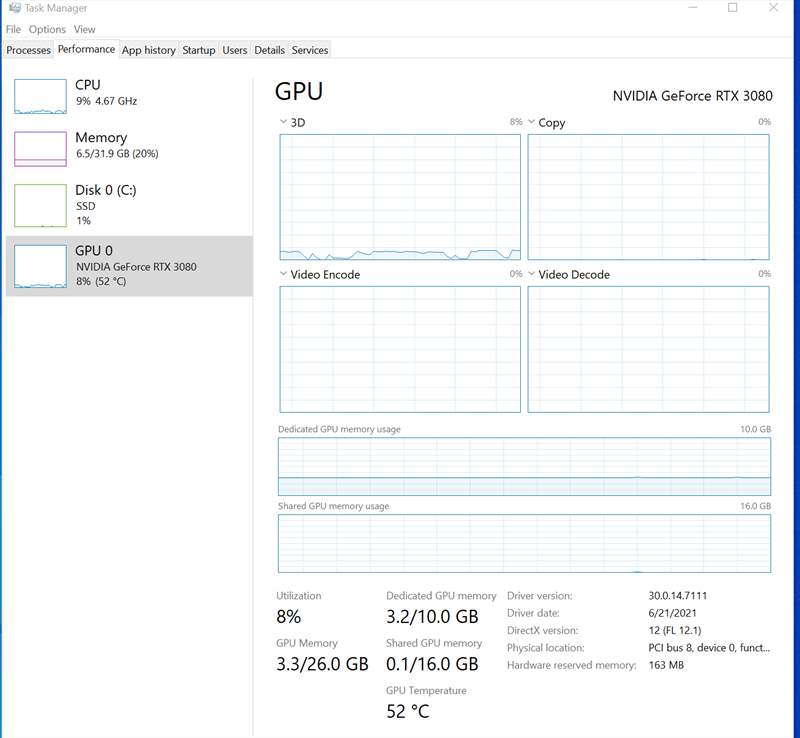Click the 8% Utilization value
Screen dimensions: 800x738
[289, 617]
